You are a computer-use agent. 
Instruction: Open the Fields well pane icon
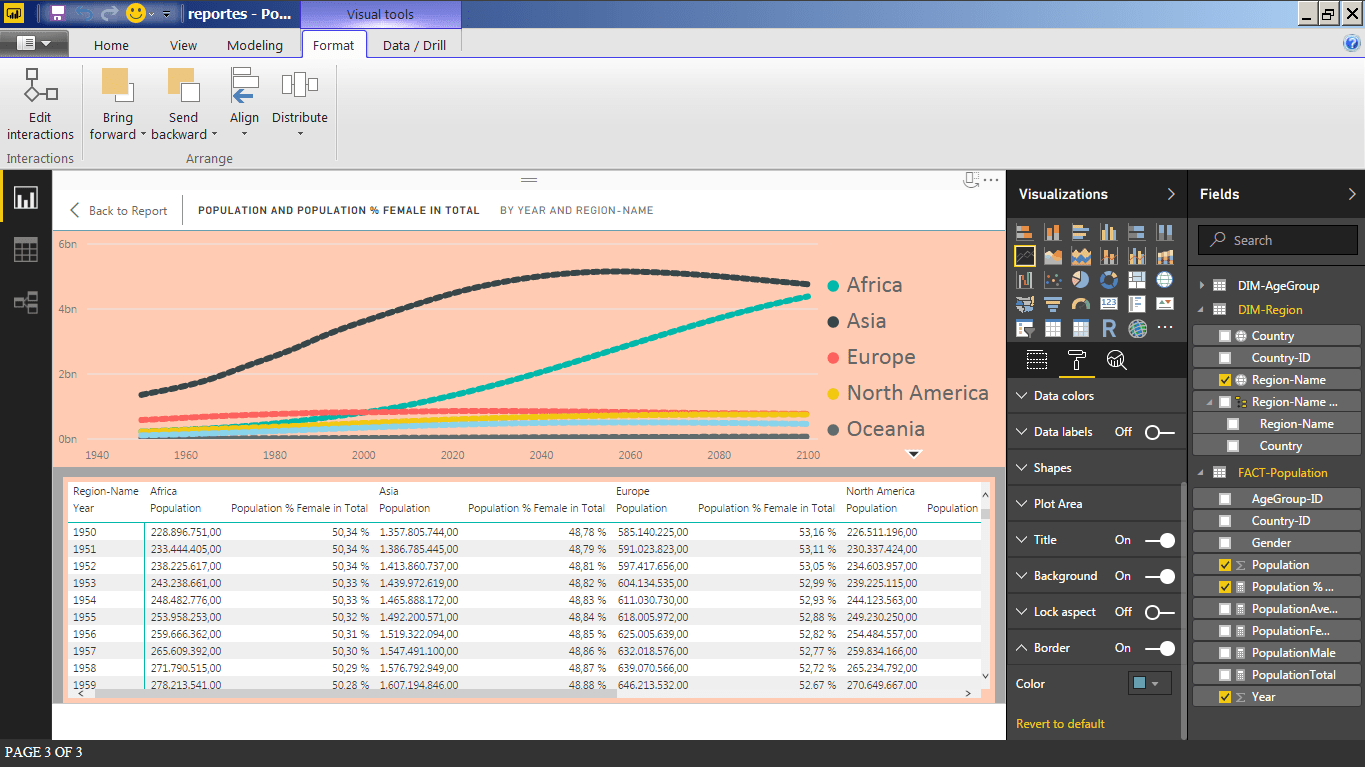point(1037,361)
